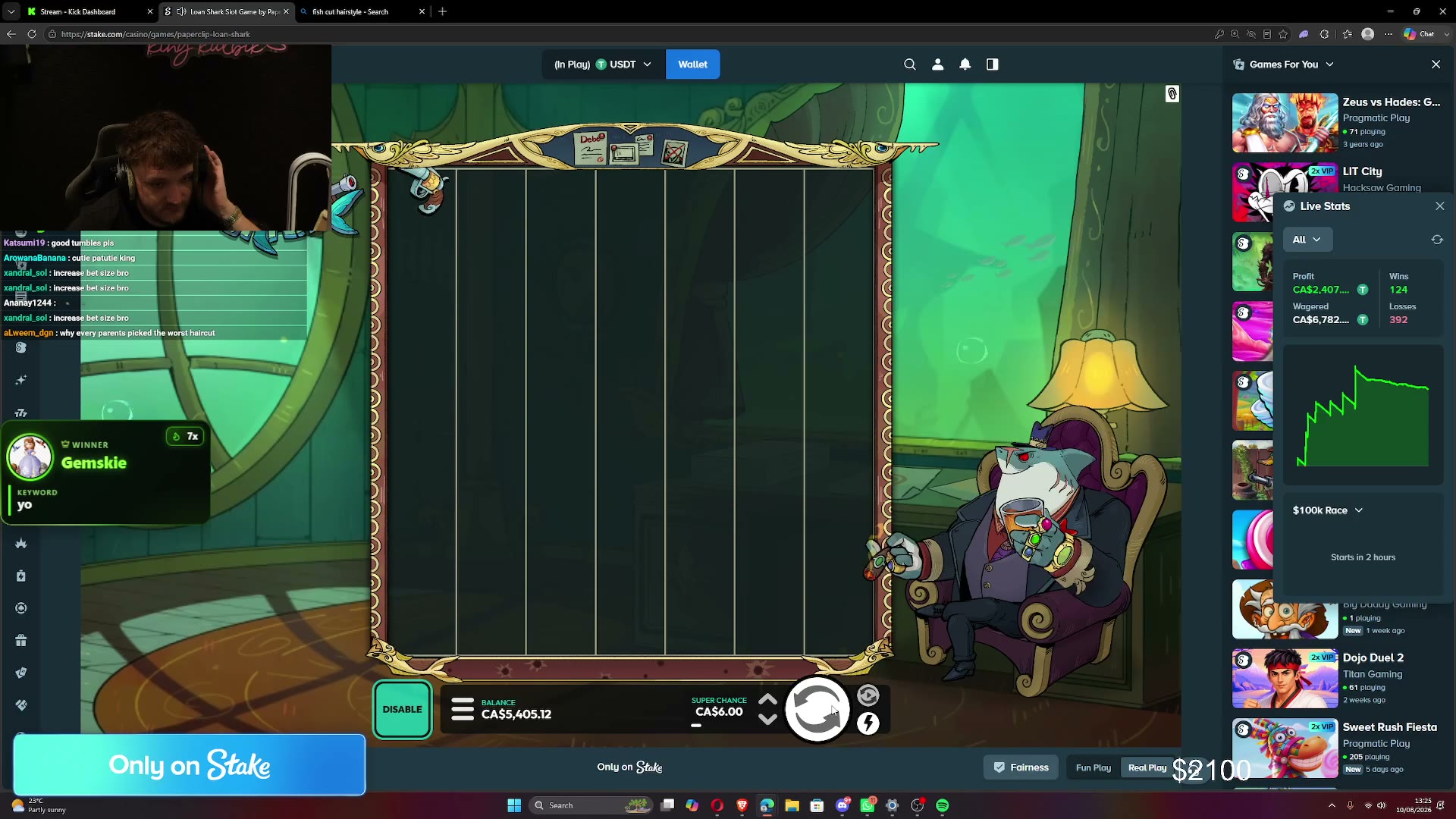Open the immersive reader icon
This screenshot has width=1456, height=819.
1267,34
